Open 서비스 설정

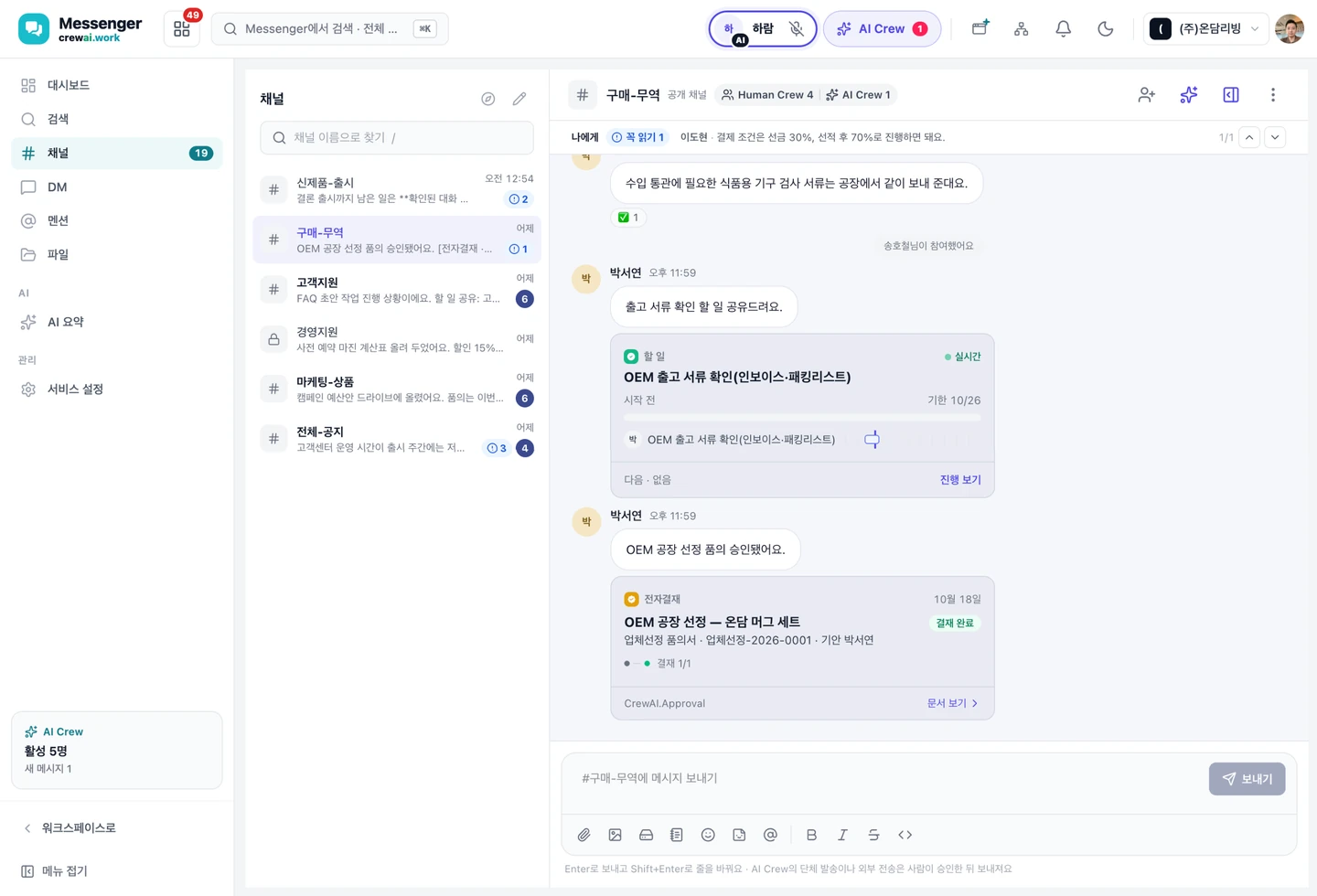pos(117,389)
